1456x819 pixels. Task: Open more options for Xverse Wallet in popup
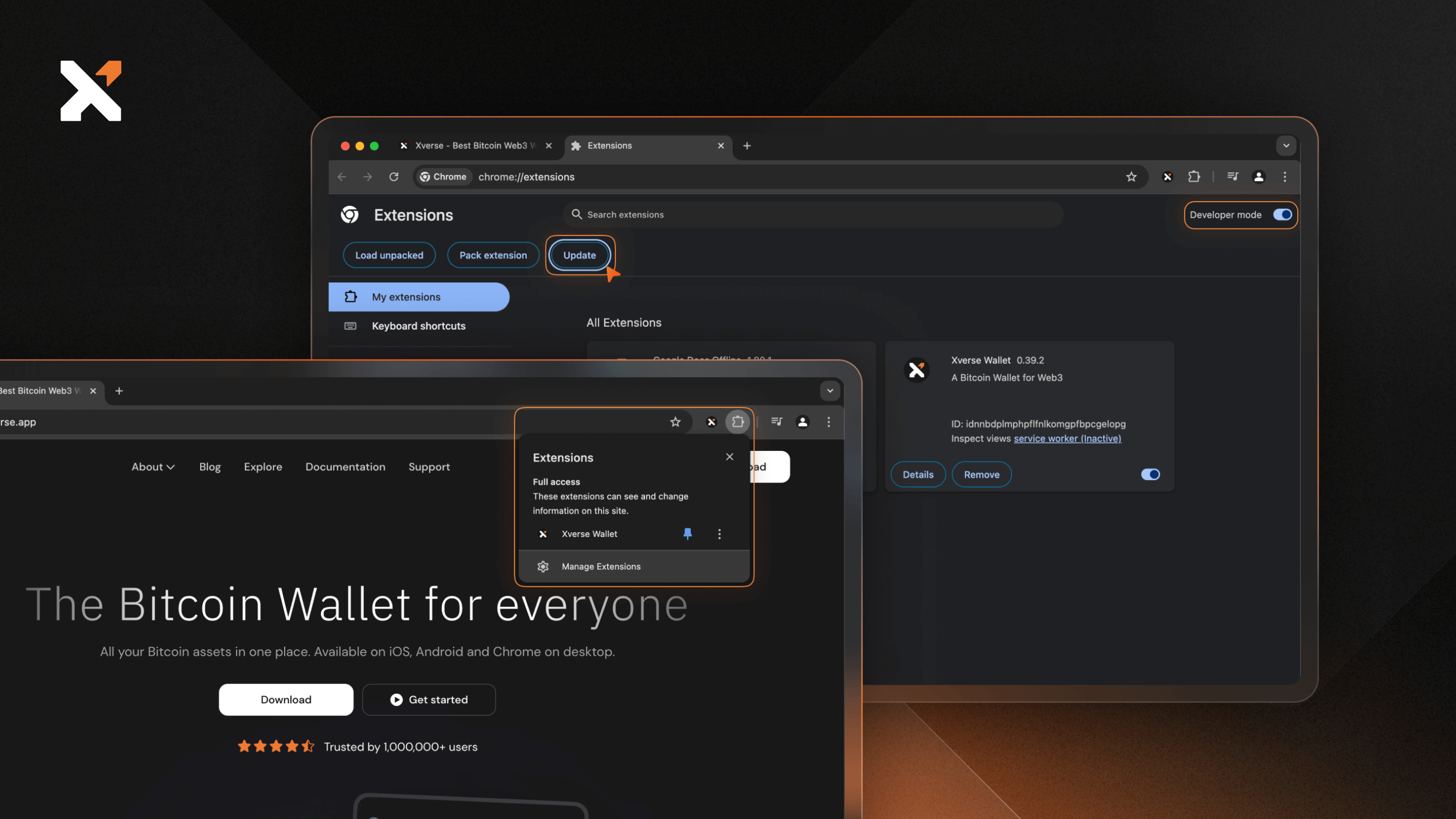tap(719, 533)
